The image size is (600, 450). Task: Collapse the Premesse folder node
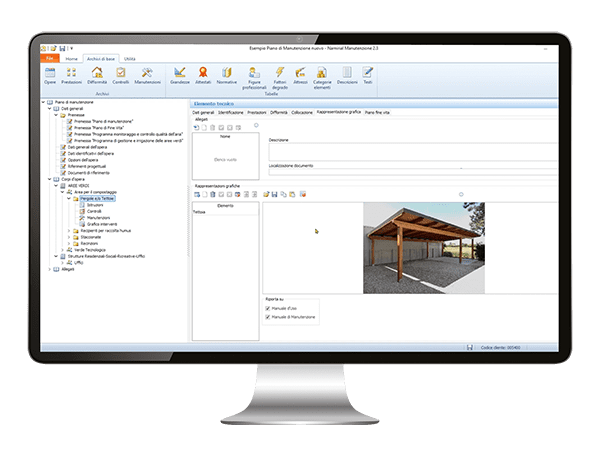(x=54, y=115)
